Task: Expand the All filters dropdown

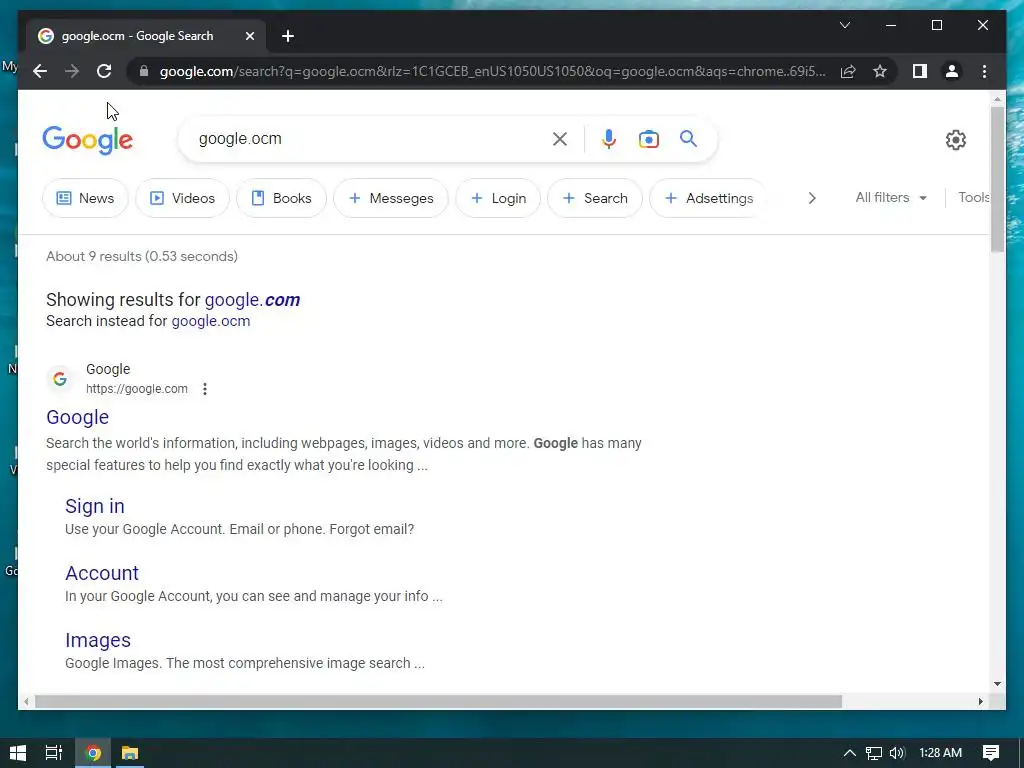Action: [891, 197]
